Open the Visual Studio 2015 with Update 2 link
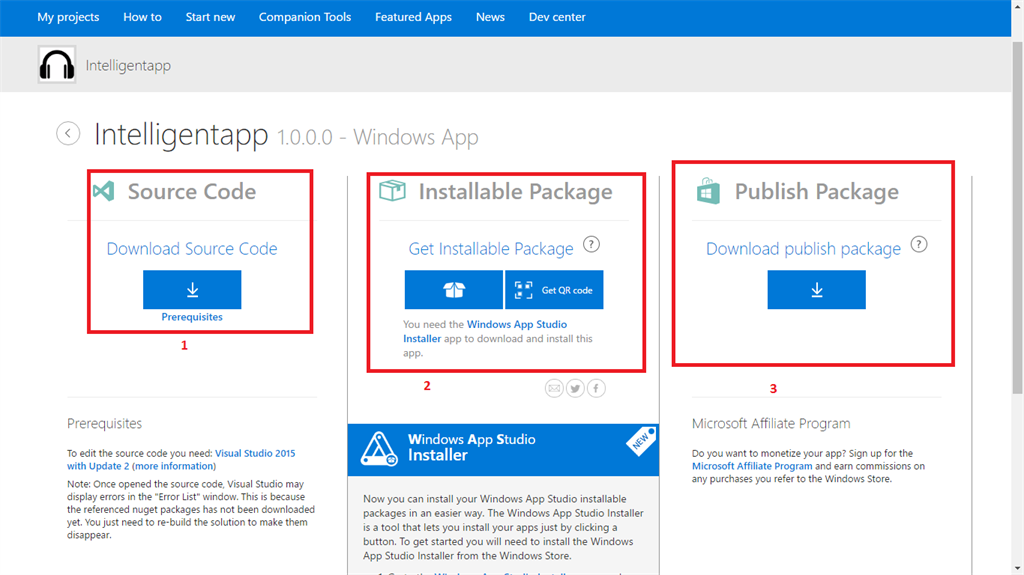1024x575 pixels. coord(255,453)
